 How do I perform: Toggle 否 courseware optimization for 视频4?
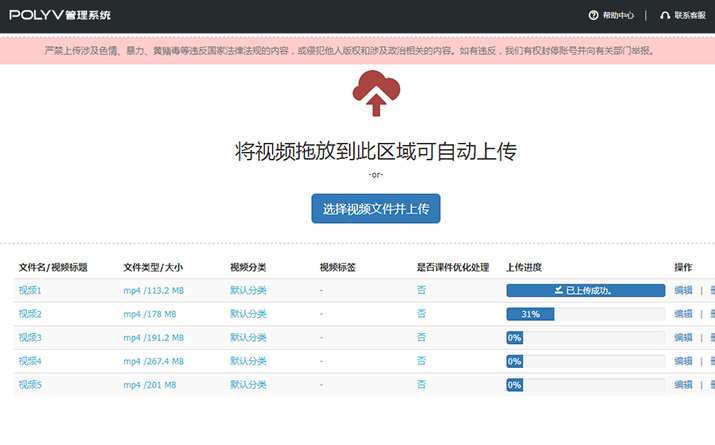click(421, 361)
